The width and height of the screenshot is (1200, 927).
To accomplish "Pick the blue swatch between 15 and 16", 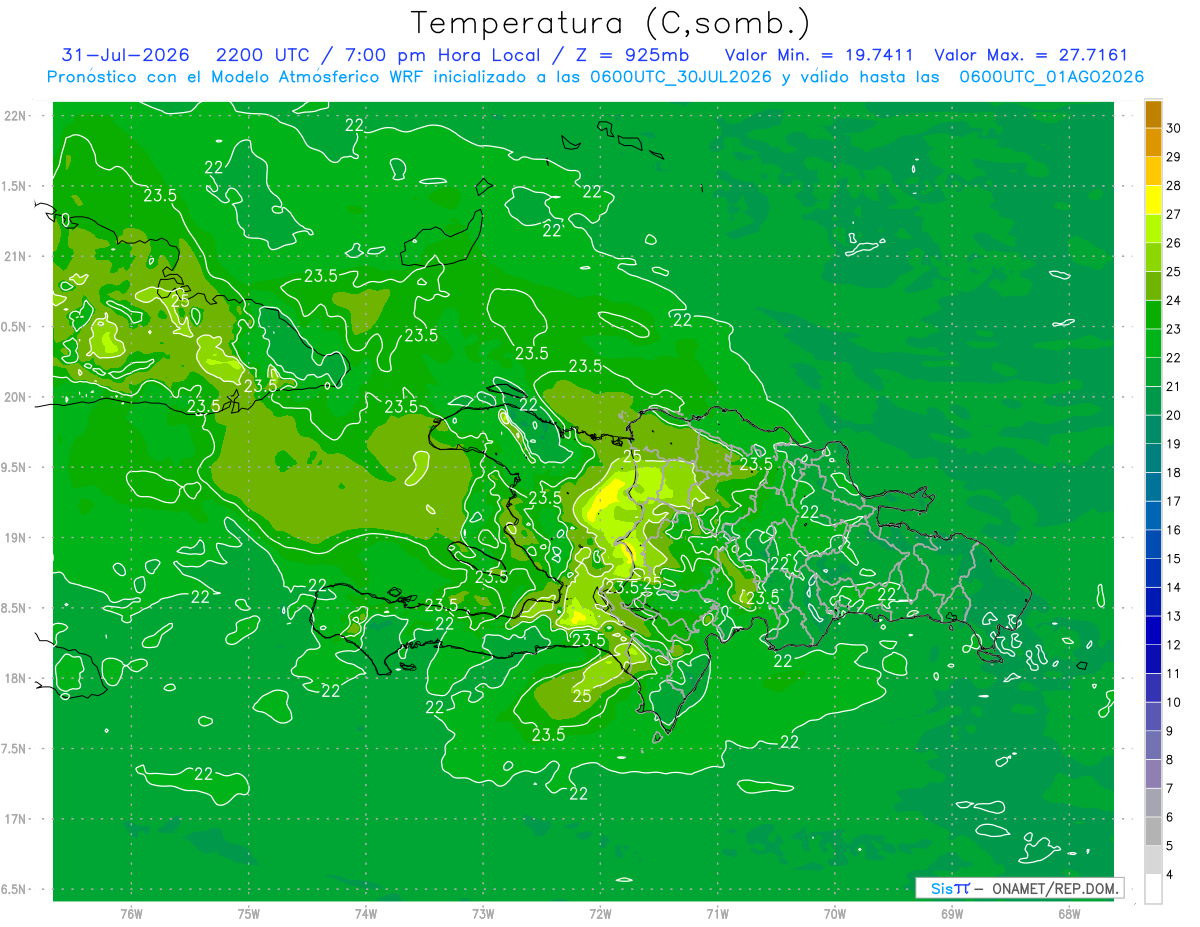I will (x=1153, y=544).
